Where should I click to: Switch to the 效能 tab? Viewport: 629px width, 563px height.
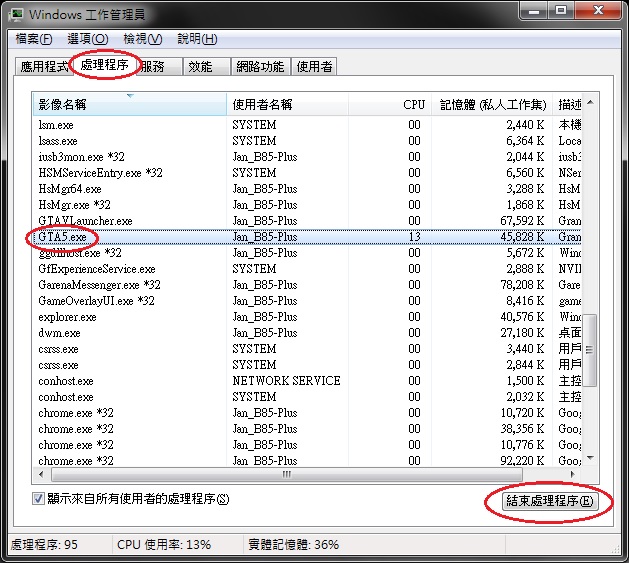coord(201,67)
